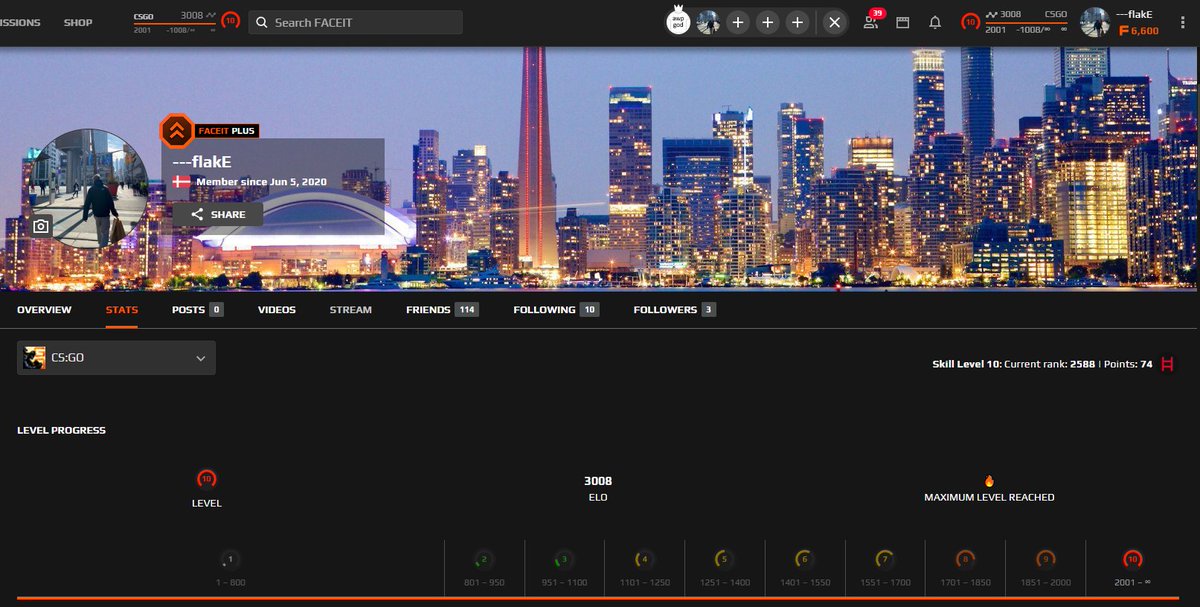This screenshot has width=1200, height=607.
Task: Open the 6,600 FACEIT points balance
Action: [1138, 31]
